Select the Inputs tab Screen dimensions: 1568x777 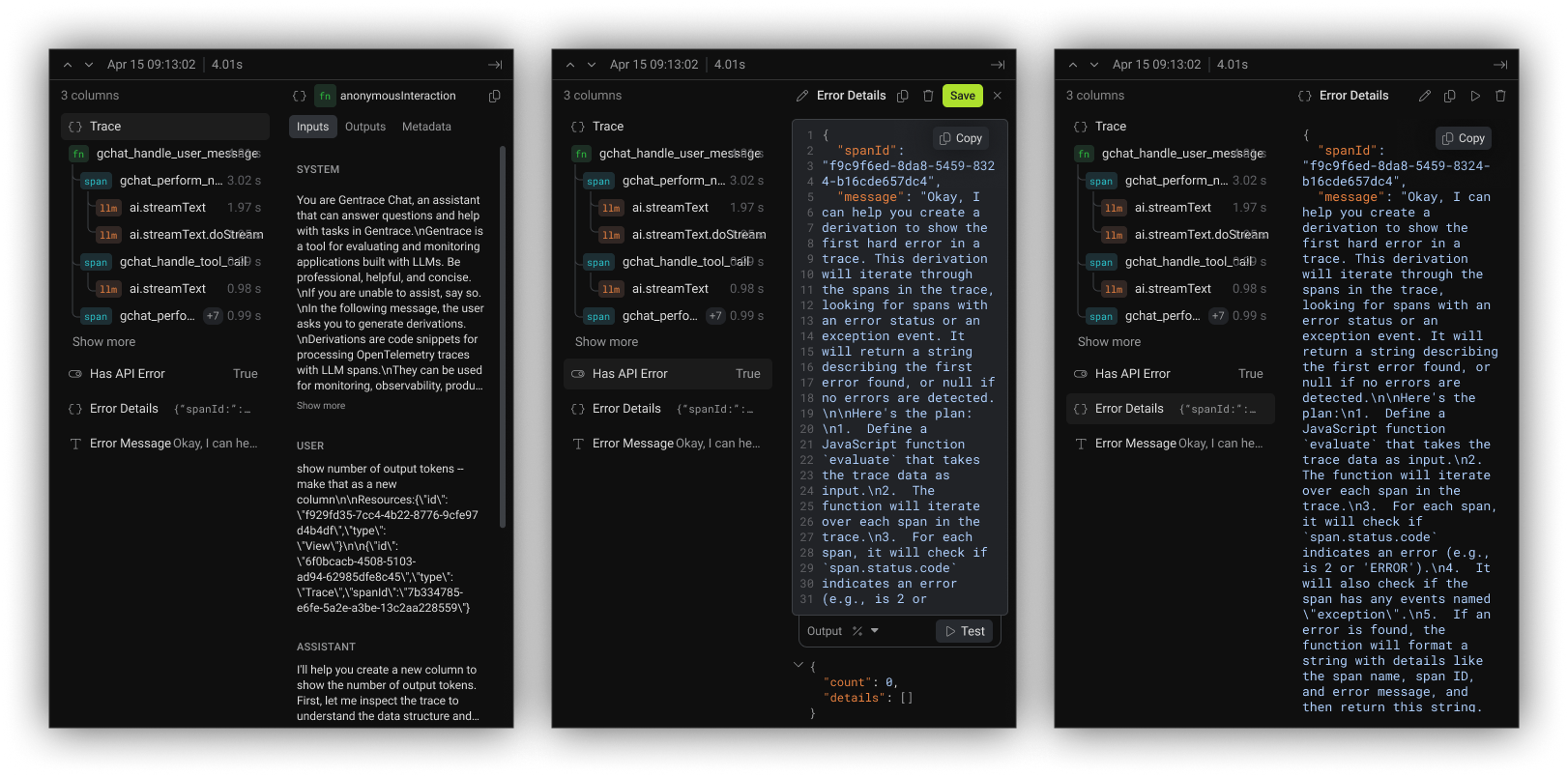tap(312, 127)
